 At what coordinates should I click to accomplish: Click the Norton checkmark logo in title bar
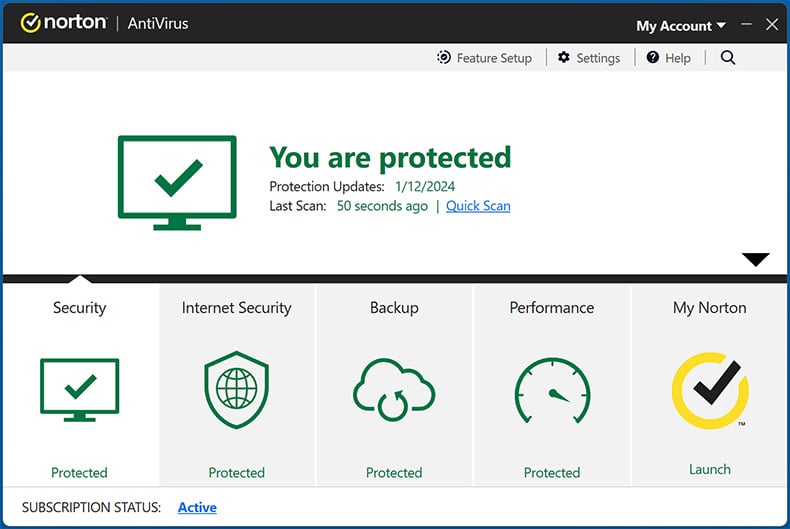tap(30, 23)
